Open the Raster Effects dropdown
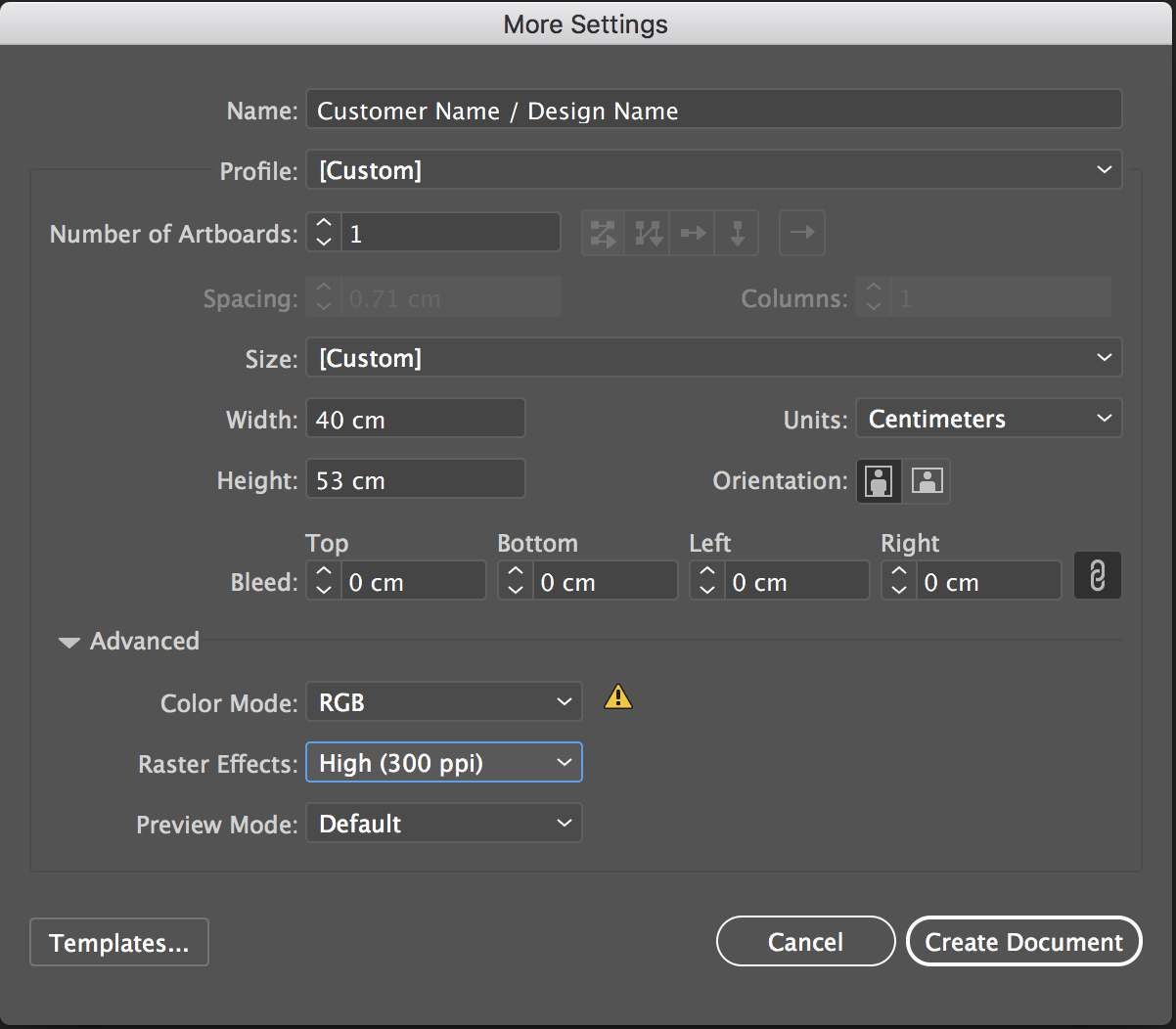 pyautogui.click(x=444, y=763)
